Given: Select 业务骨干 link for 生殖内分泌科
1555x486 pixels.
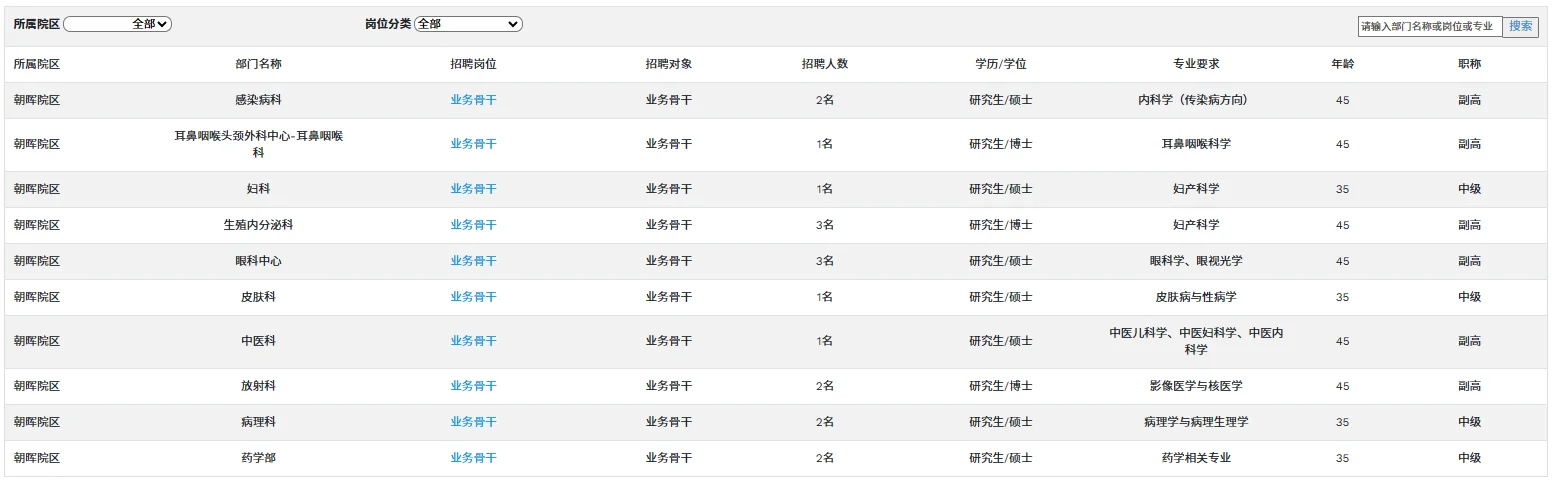Looking at the screenshot, I should pos(473,225).
